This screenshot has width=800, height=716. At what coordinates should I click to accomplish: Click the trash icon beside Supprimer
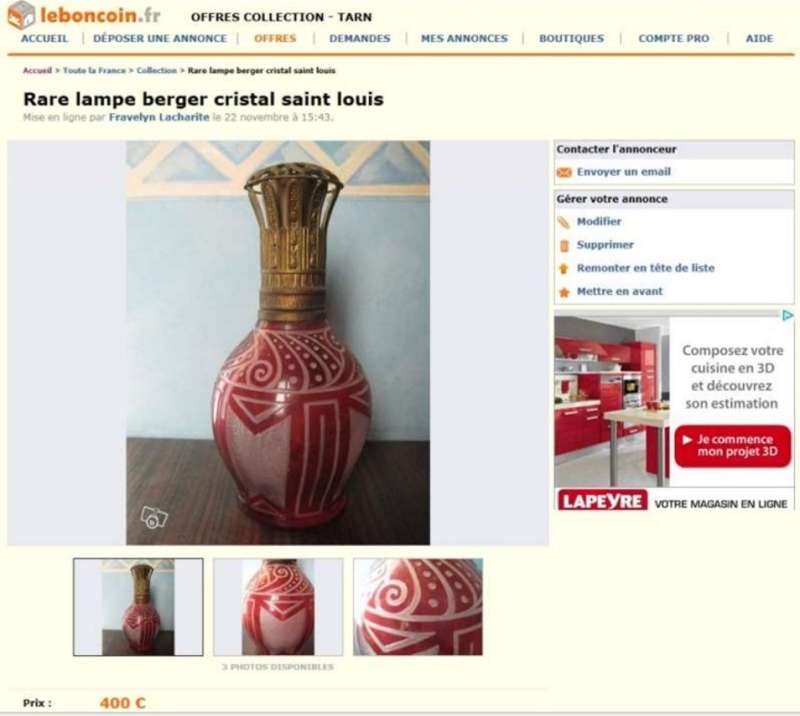point(564,246)
